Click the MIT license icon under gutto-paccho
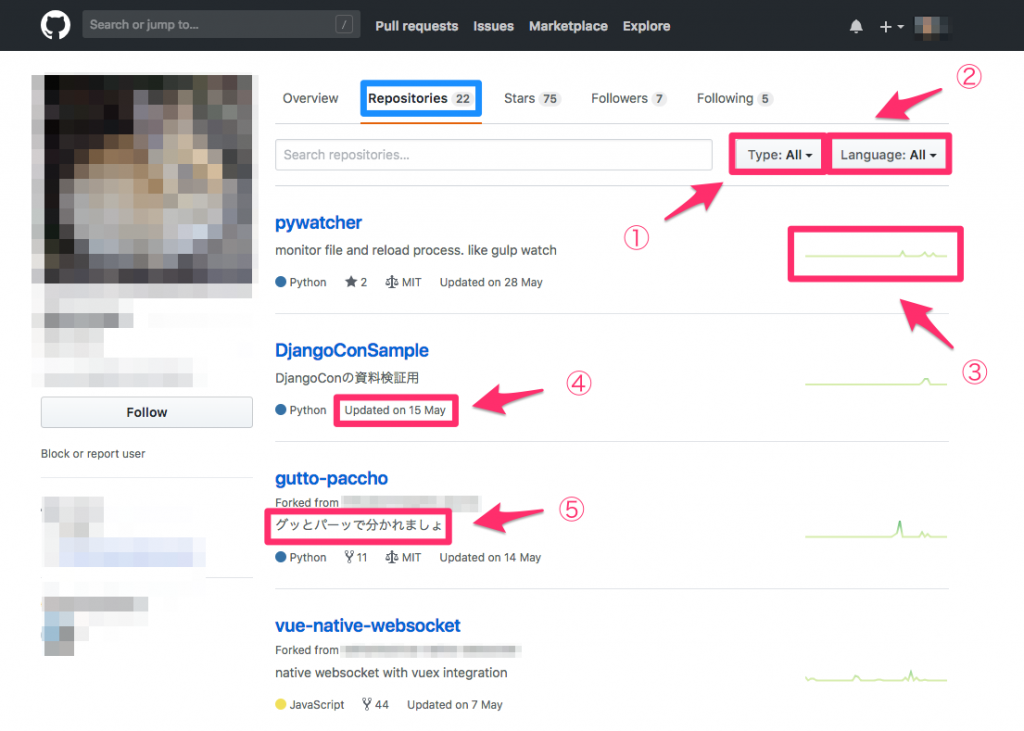1024x731 pixels. 392,557
